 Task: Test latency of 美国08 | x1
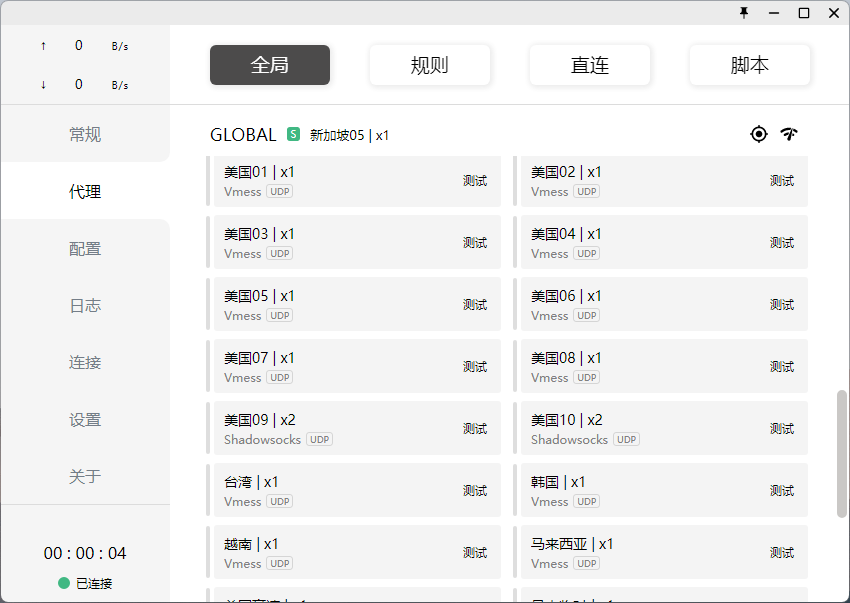pos(782,367)
